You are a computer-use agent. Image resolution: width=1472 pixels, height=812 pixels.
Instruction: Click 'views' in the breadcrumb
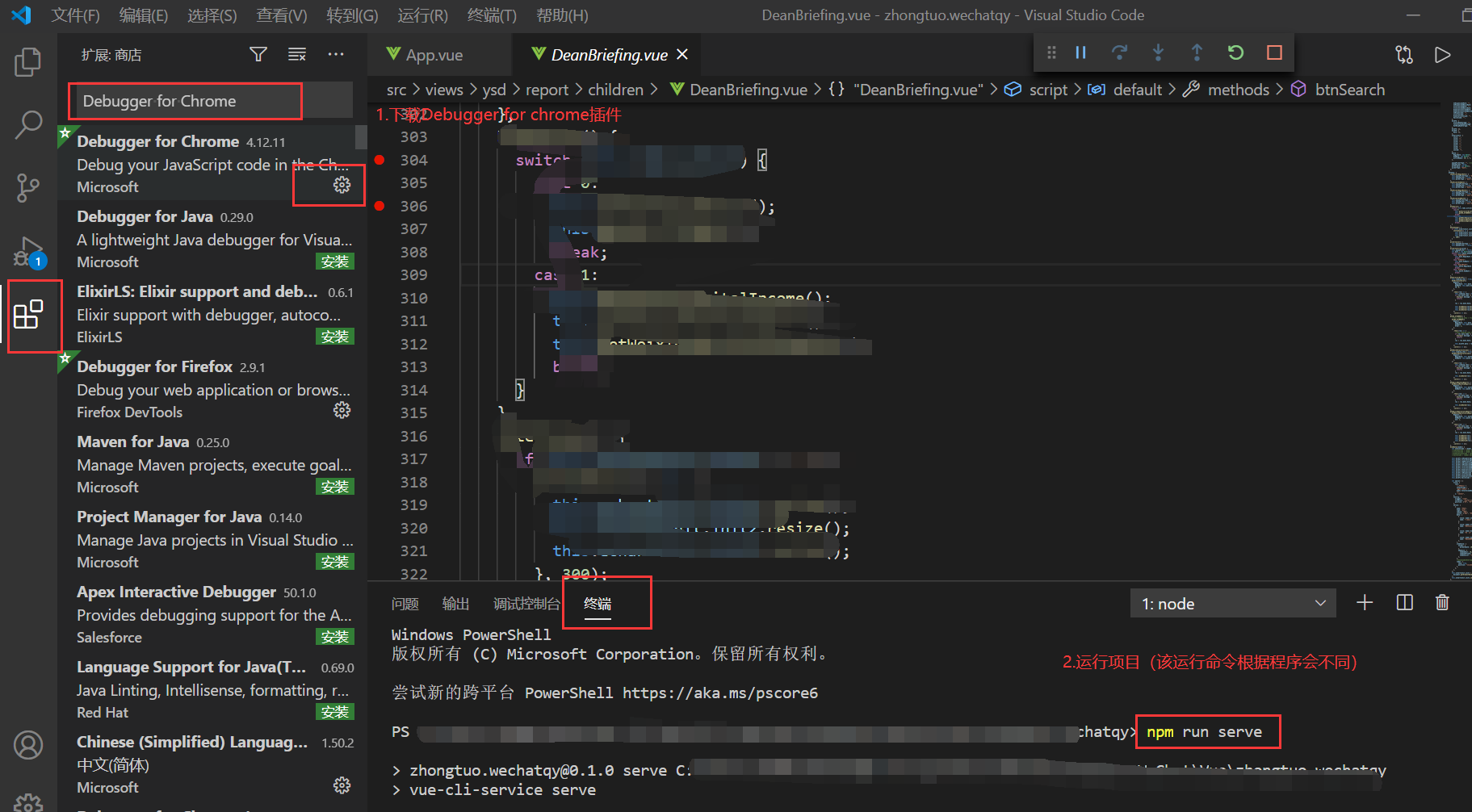point(444,90)
